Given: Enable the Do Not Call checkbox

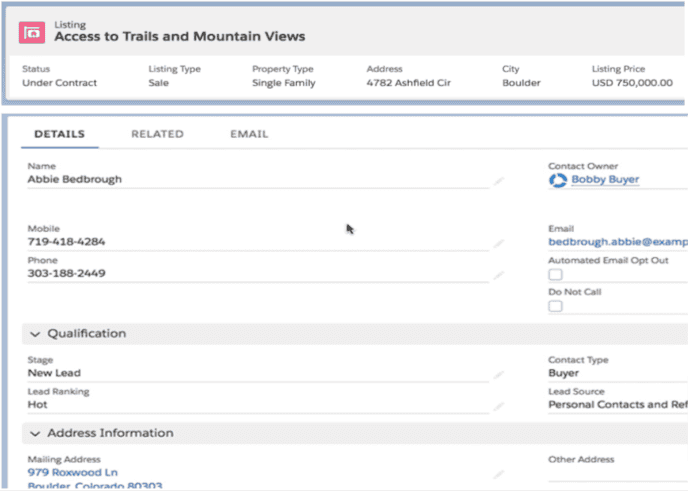Looking at the screenshot, I should 555,306.
